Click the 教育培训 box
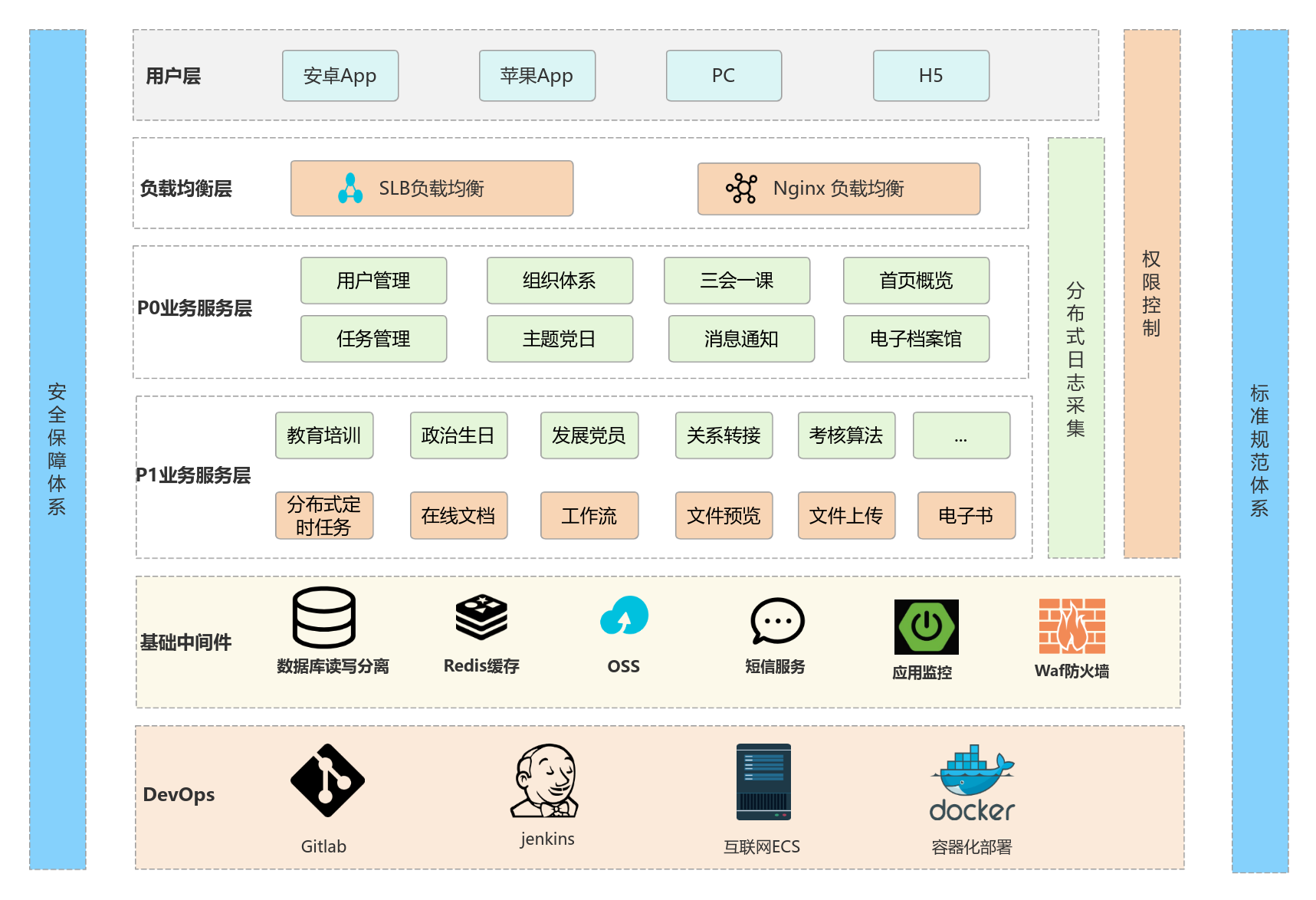Viewport: 1316px width, 900px height. tap(324, 435)
